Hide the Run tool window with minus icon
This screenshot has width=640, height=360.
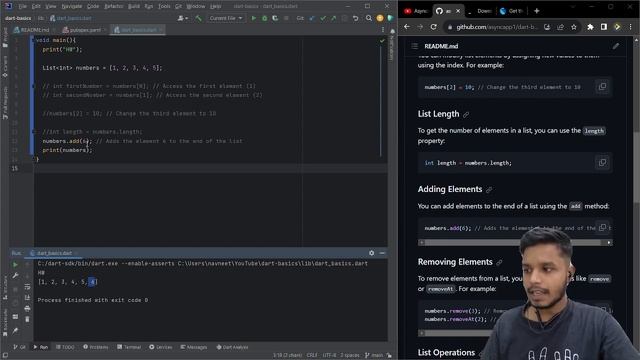coord(382,253)
